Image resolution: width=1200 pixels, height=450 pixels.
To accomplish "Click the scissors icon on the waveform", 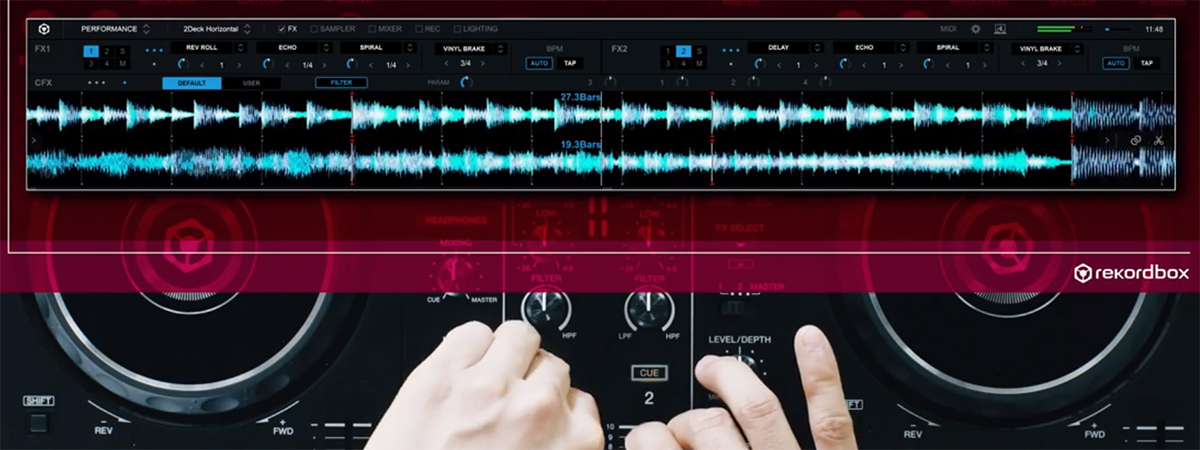I will click(x=1159, y=141).
